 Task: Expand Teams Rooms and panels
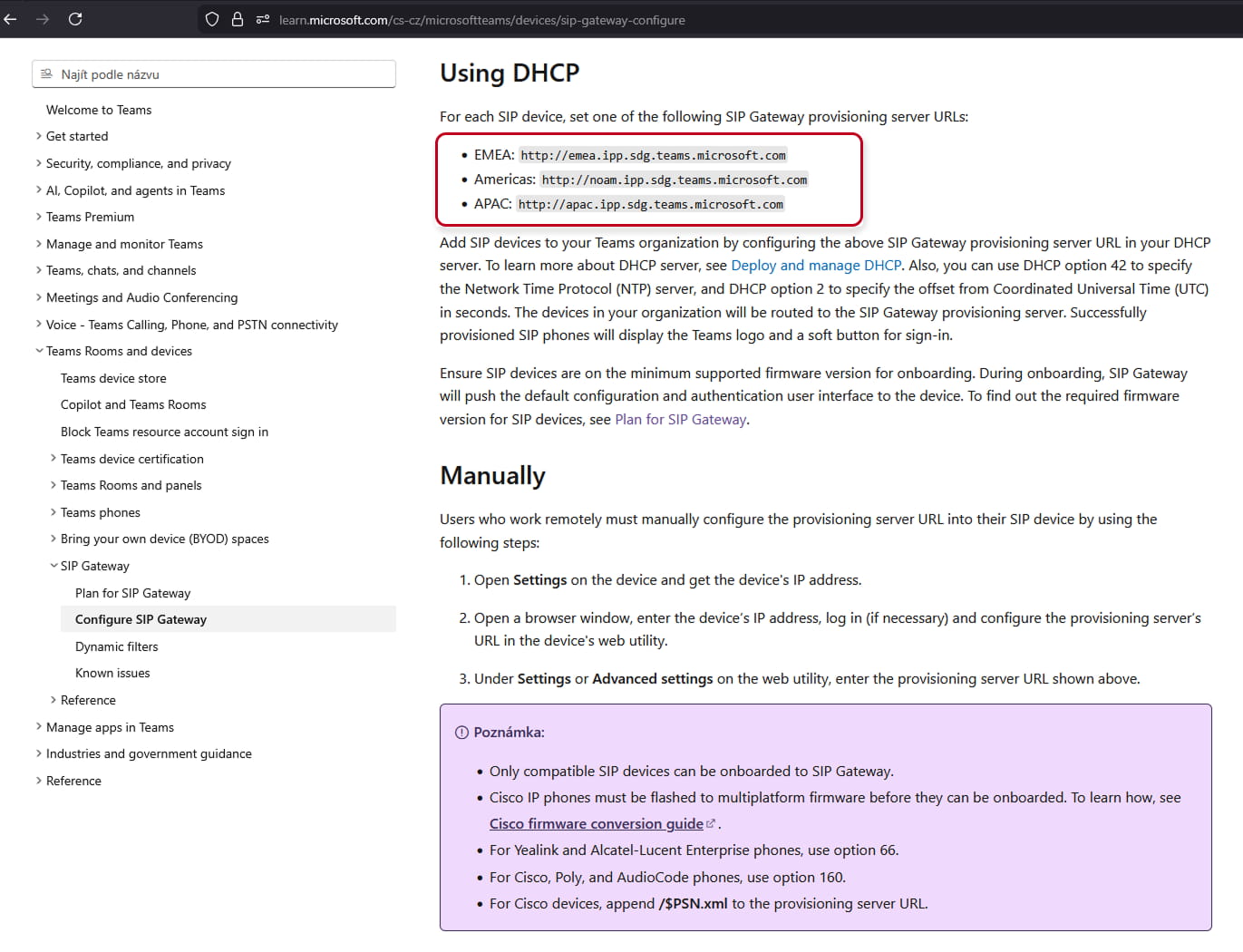(x=131, y=485)
